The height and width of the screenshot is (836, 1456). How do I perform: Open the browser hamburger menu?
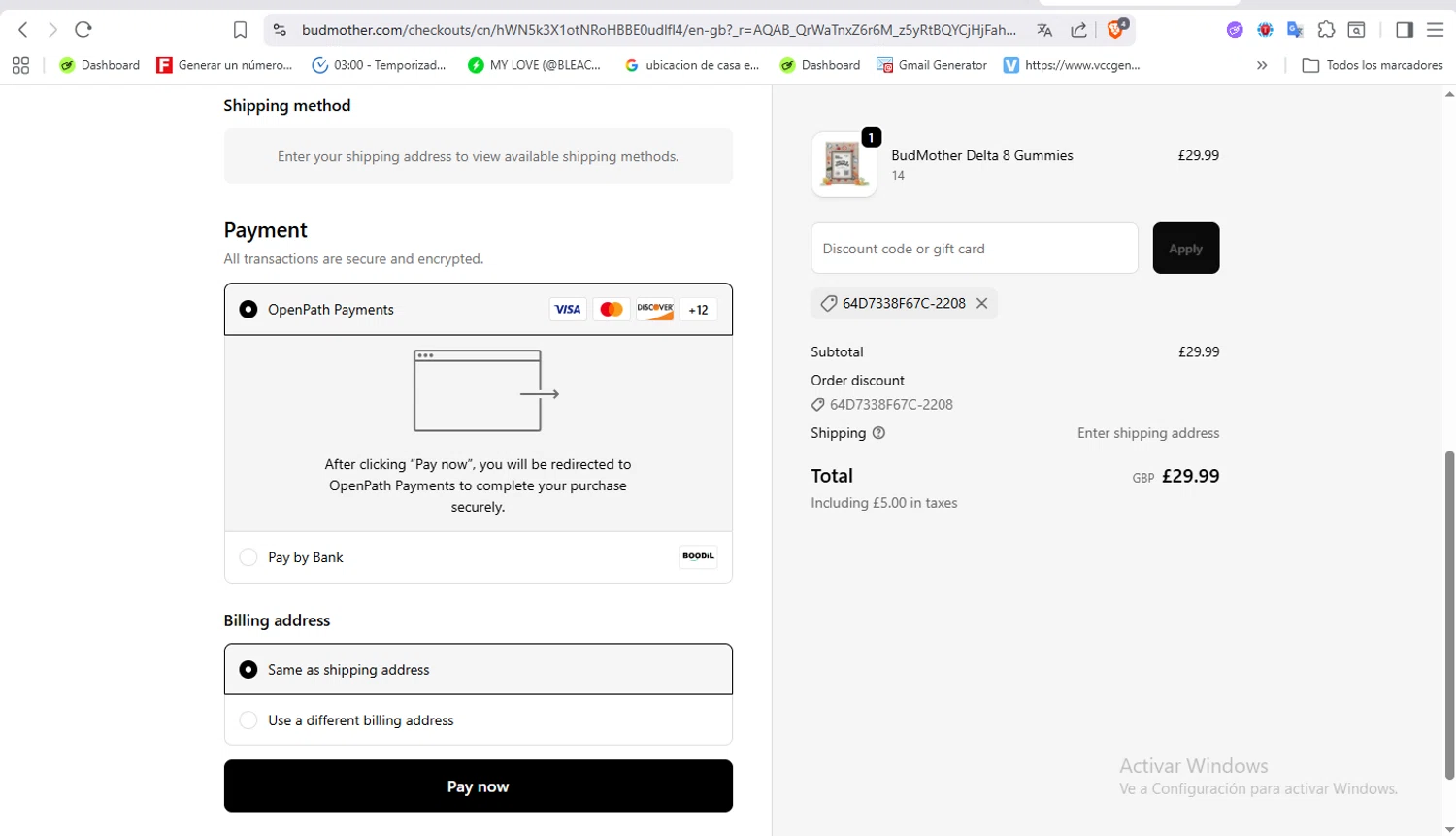1435,30
